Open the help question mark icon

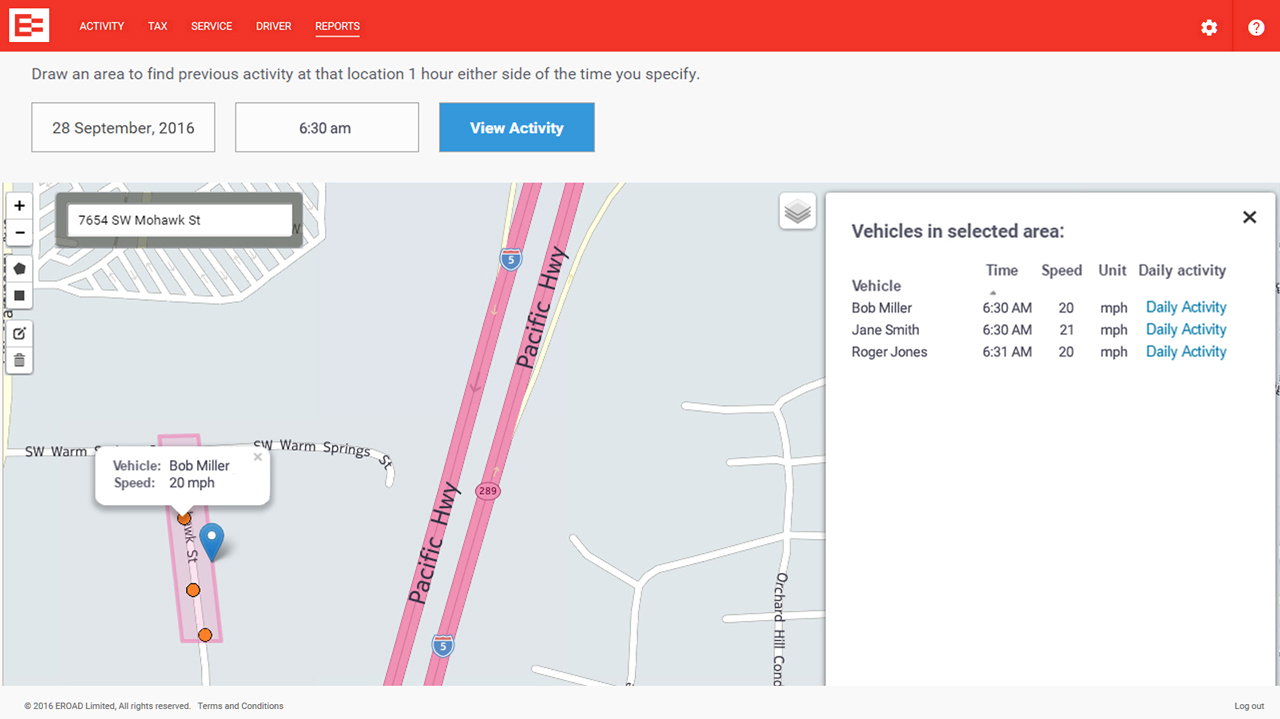point(1256,28)
